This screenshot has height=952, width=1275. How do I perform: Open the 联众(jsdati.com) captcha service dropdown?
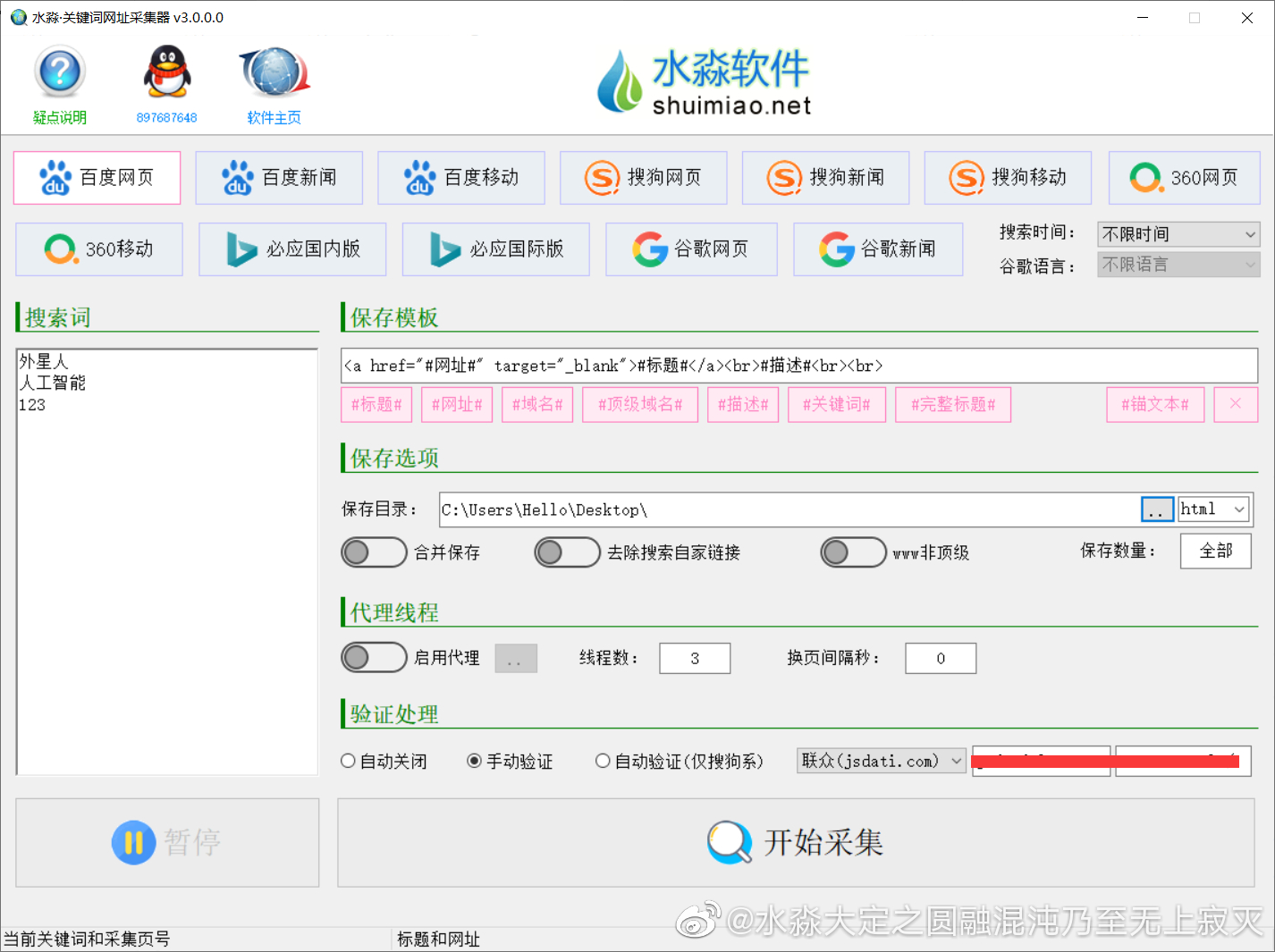click(882, 761)
